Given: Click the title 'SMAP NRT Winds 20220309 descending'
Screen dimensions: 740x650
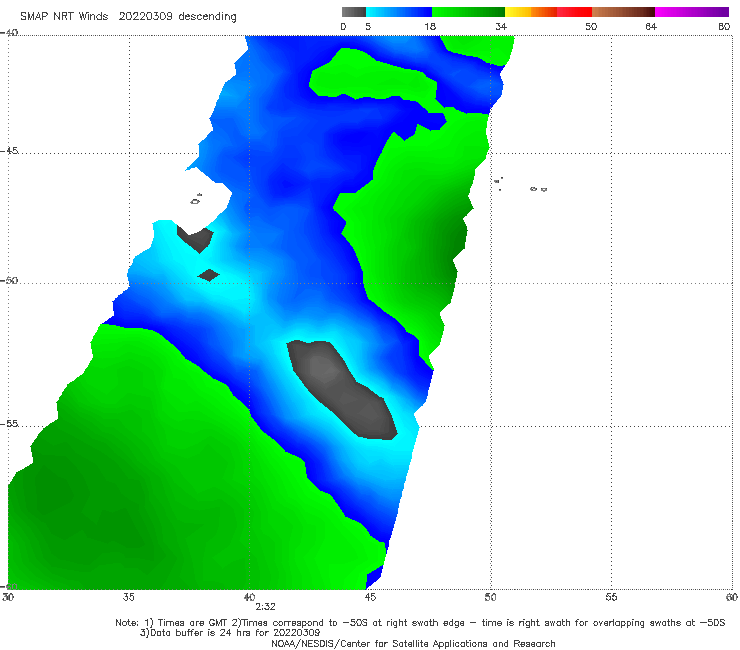Looking at the screenshot, I should click(x=128, y=17).
